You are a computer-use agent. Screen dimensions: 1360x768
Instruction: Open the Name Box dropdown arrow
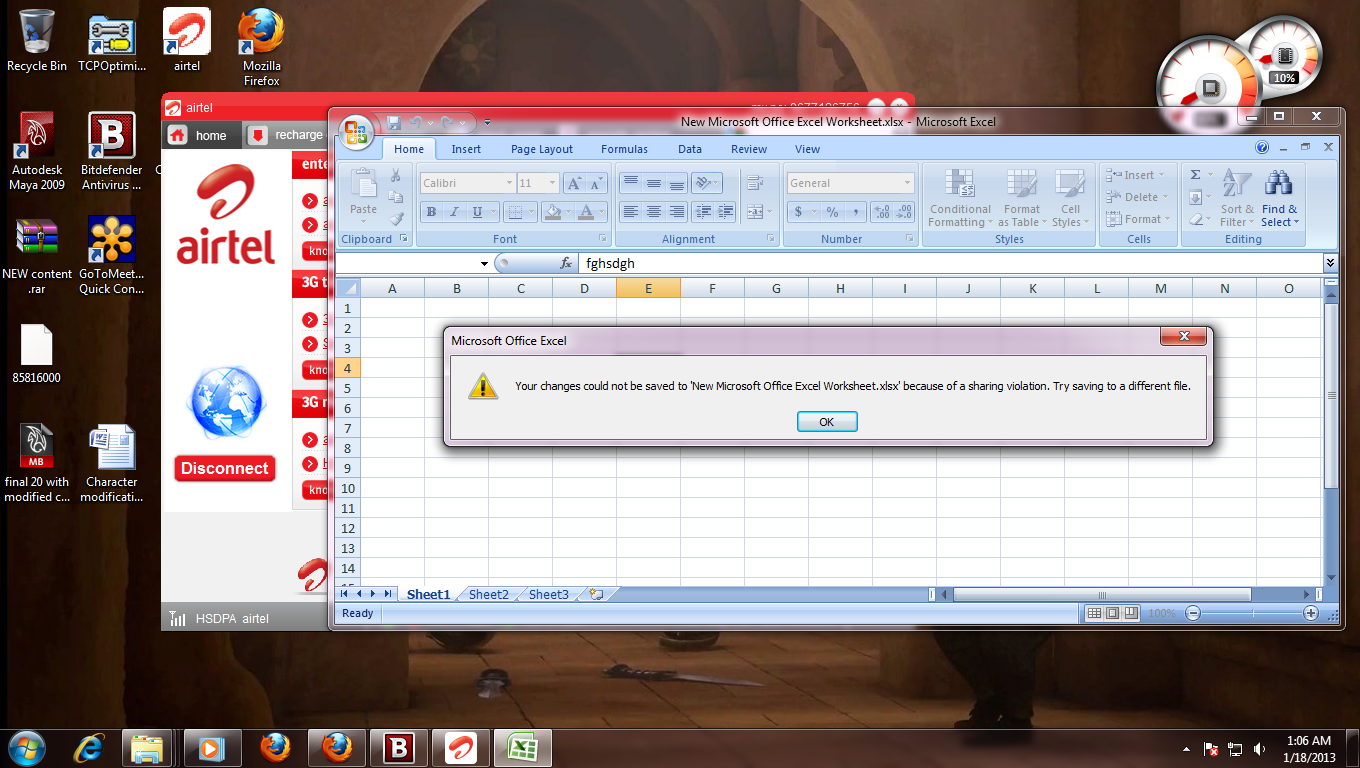(x=485, y=264)
